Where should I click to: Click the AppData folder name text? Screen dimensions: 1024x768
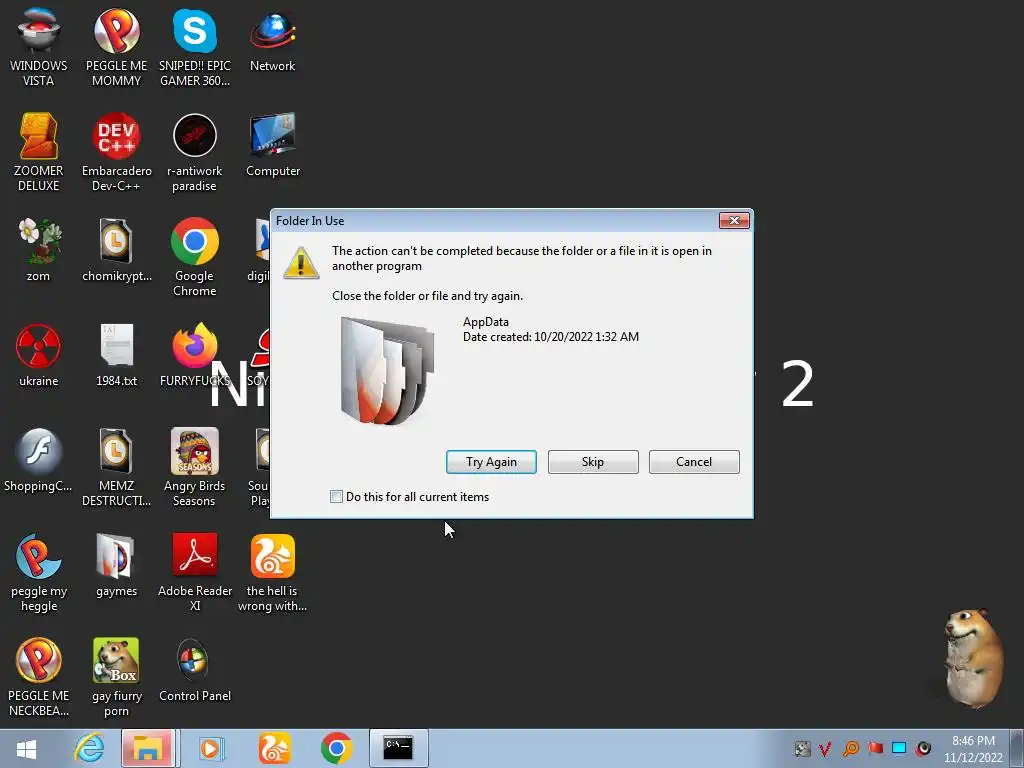[x=486, y=322]
